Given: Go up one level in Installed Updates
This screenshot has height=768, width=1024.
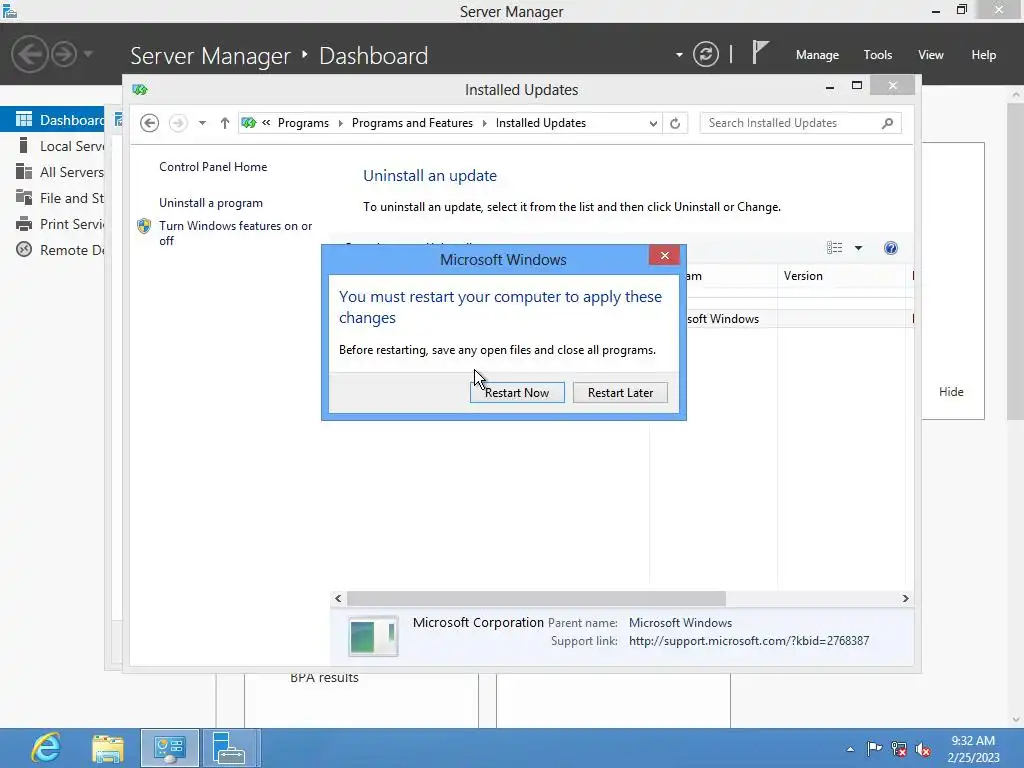Looking at the screenshot, I should (x=225, y=123).
